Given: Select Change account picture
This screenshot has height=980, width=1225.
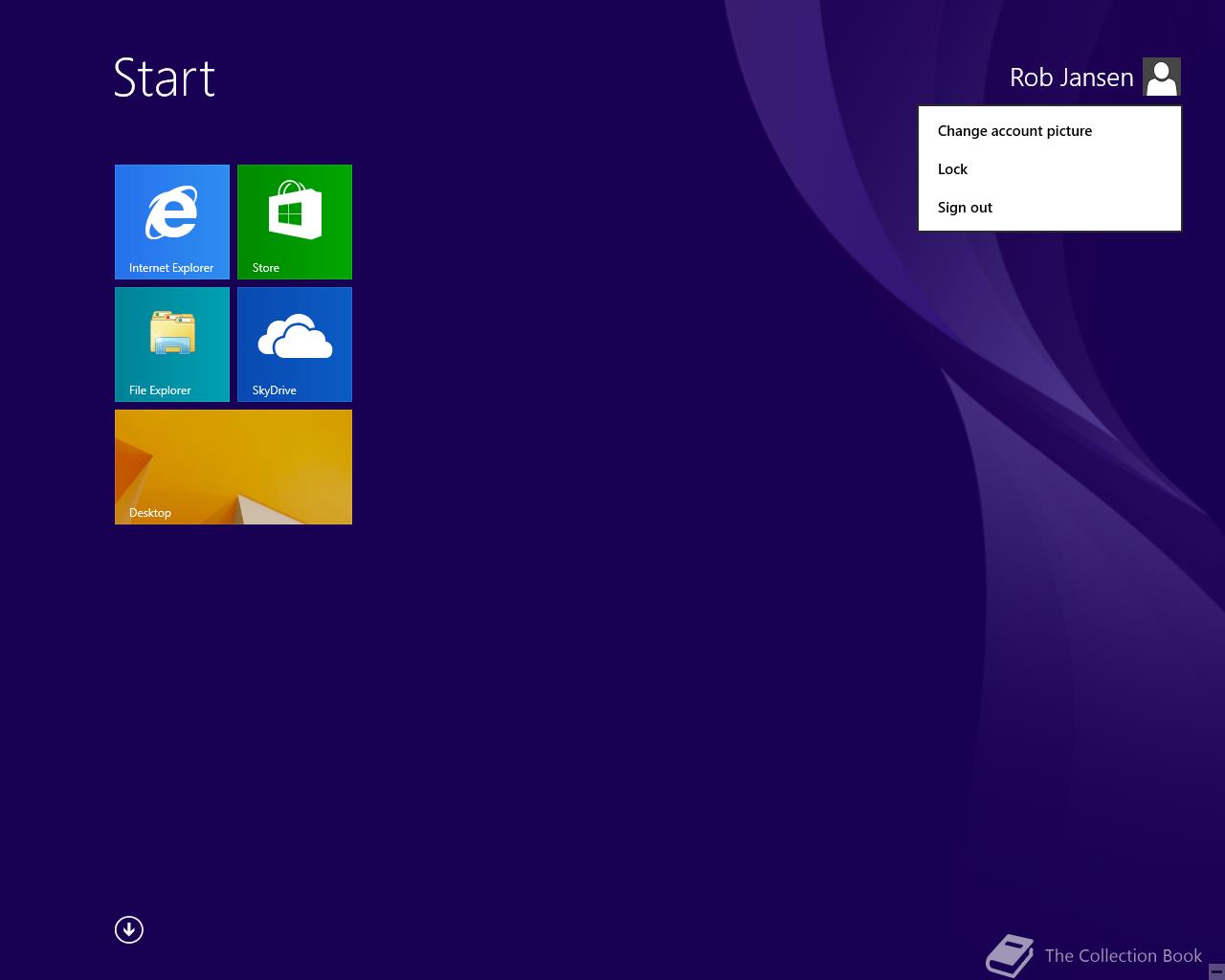Looking at the screenshot, I should 1050,131.
